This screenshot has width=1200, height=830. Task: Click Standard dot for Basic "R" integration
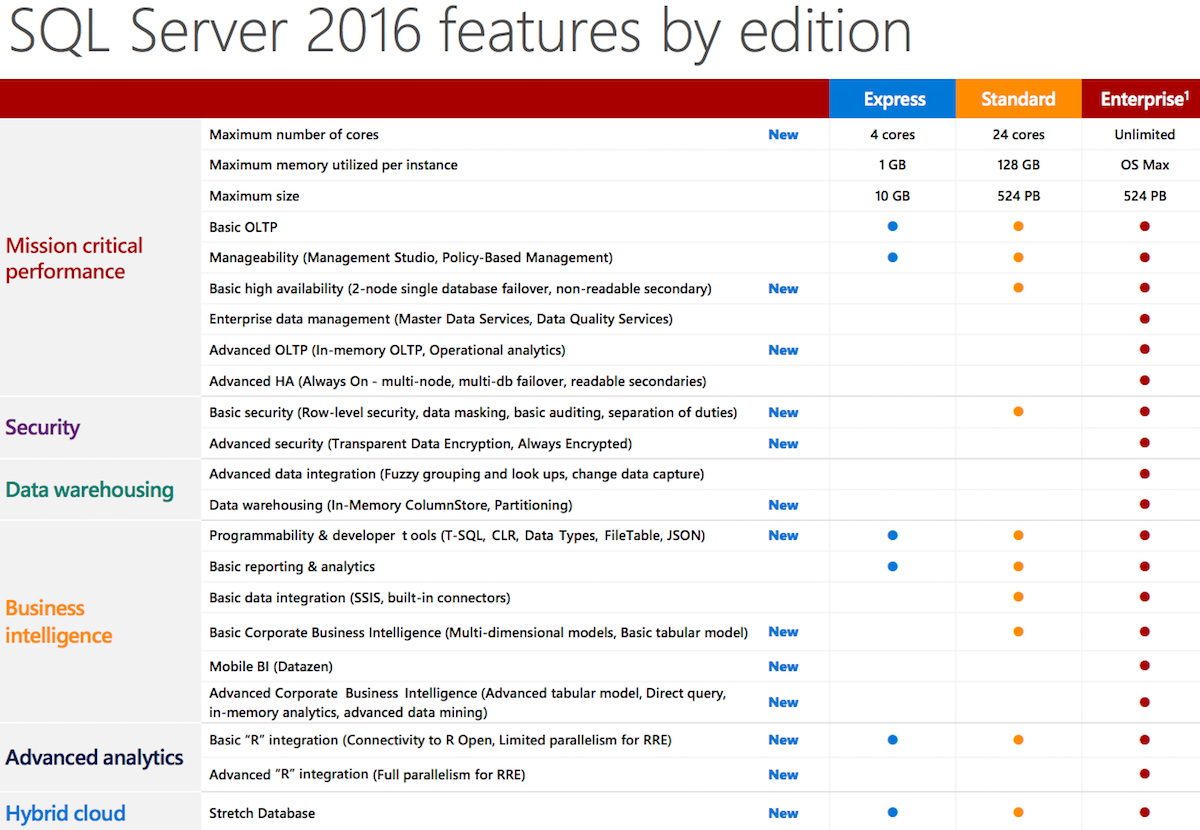[1018, 740]
